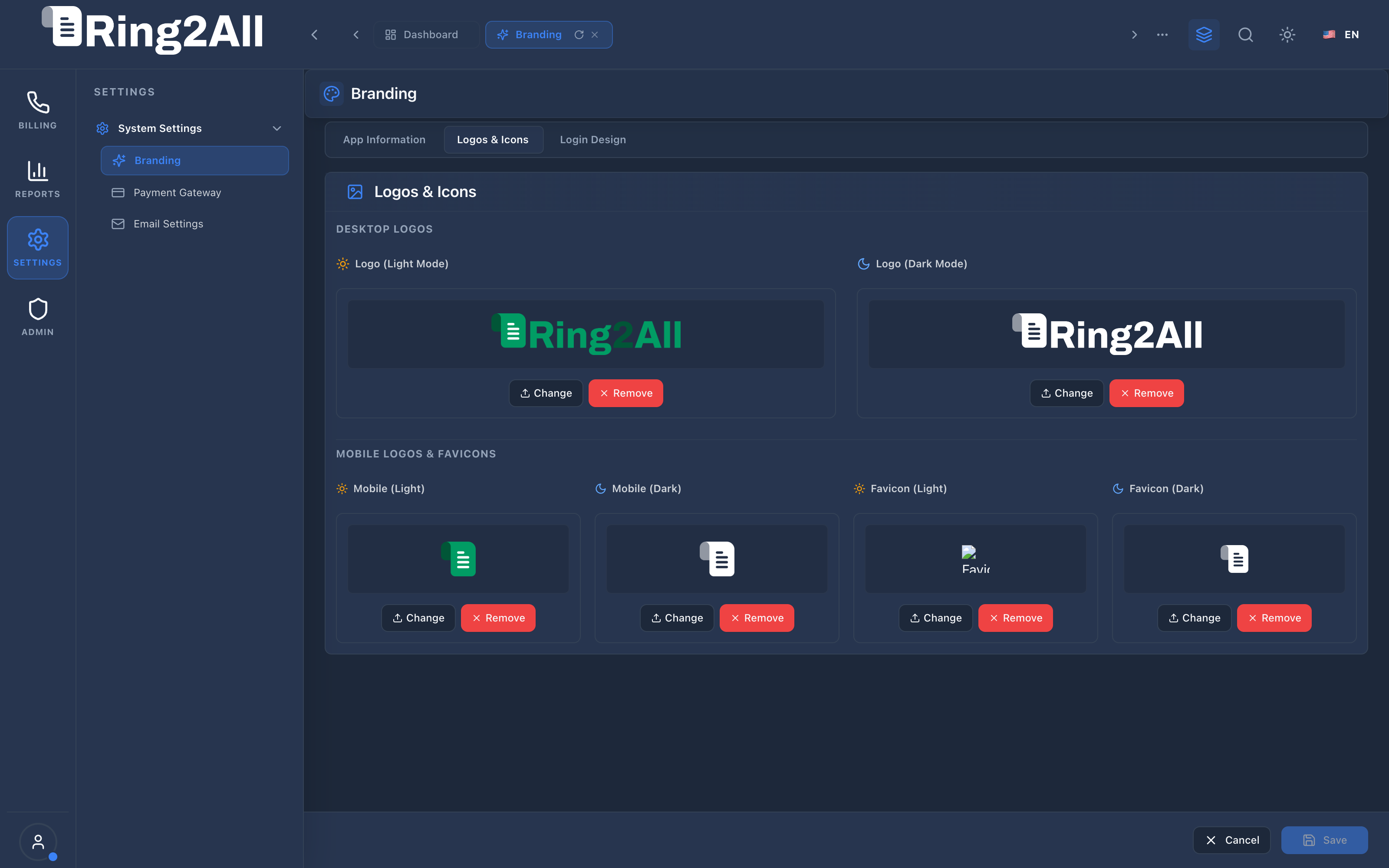Click the layers icon in top bar
This screenshot has height=868, width=1389.
coord(1204,34)
